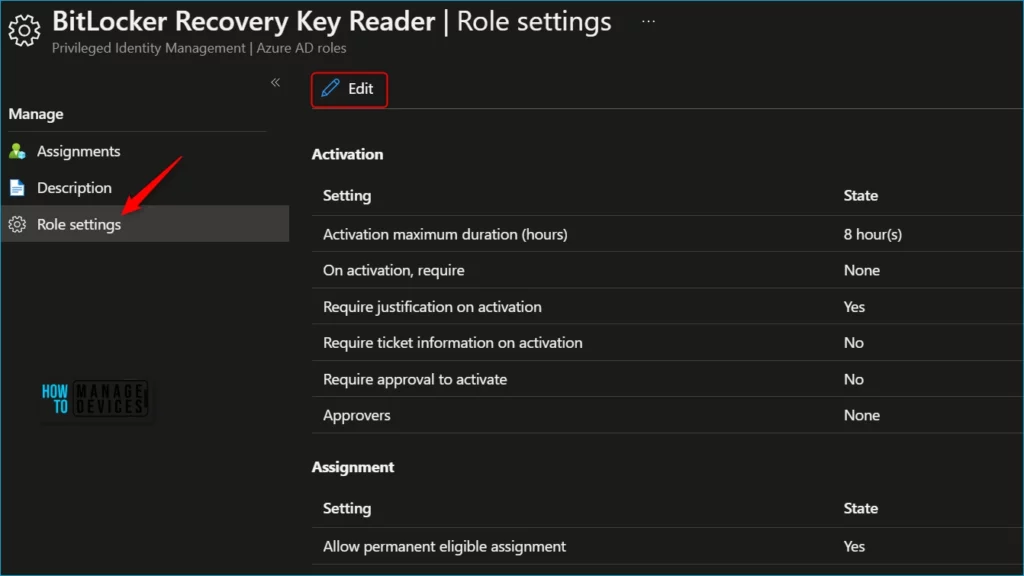Select Require justification on activation setting
1024x576 pixels.
432,306
